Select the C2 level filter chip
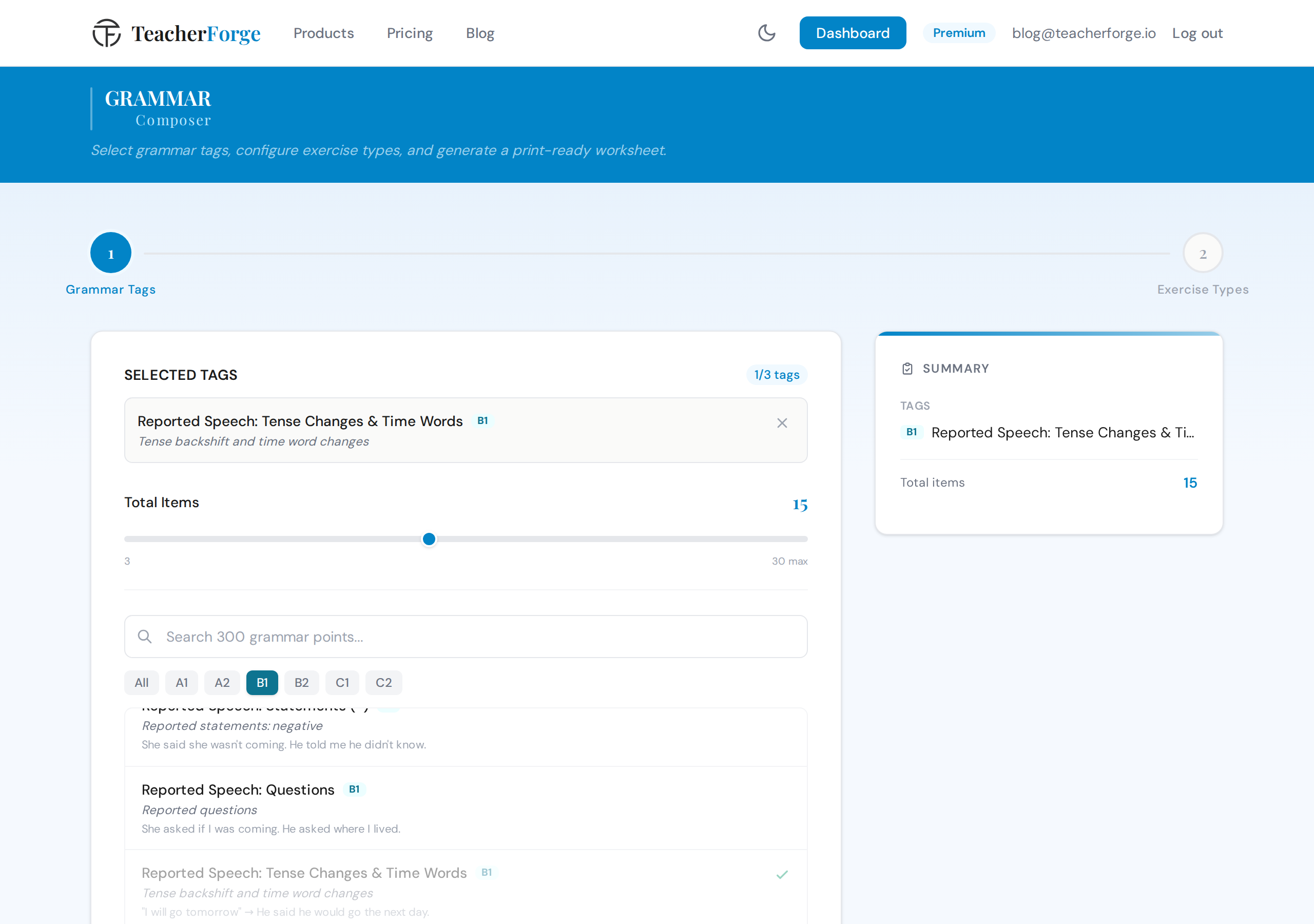The image size is (1314, 924). click(x=383, y=682)
